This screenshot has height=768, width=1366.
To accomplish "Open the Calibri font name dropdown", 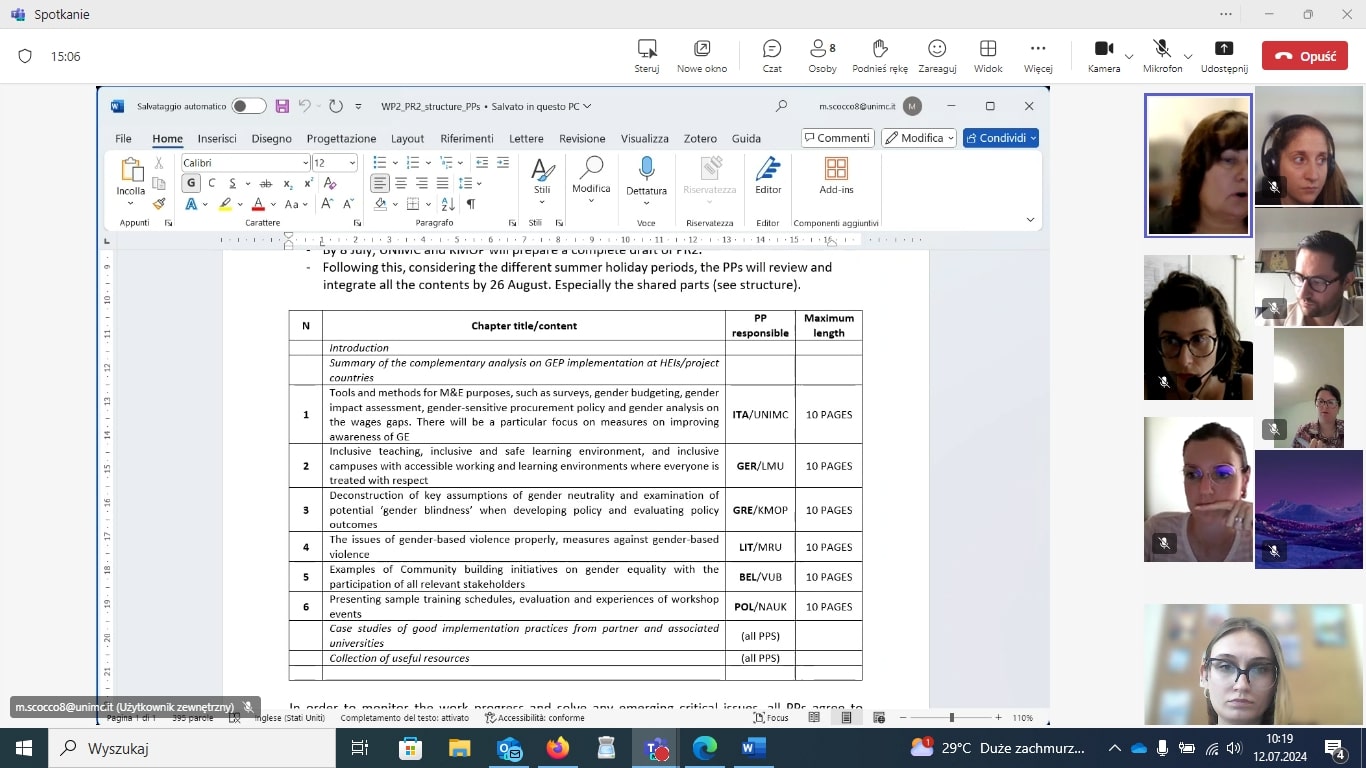I will point(305,163).
